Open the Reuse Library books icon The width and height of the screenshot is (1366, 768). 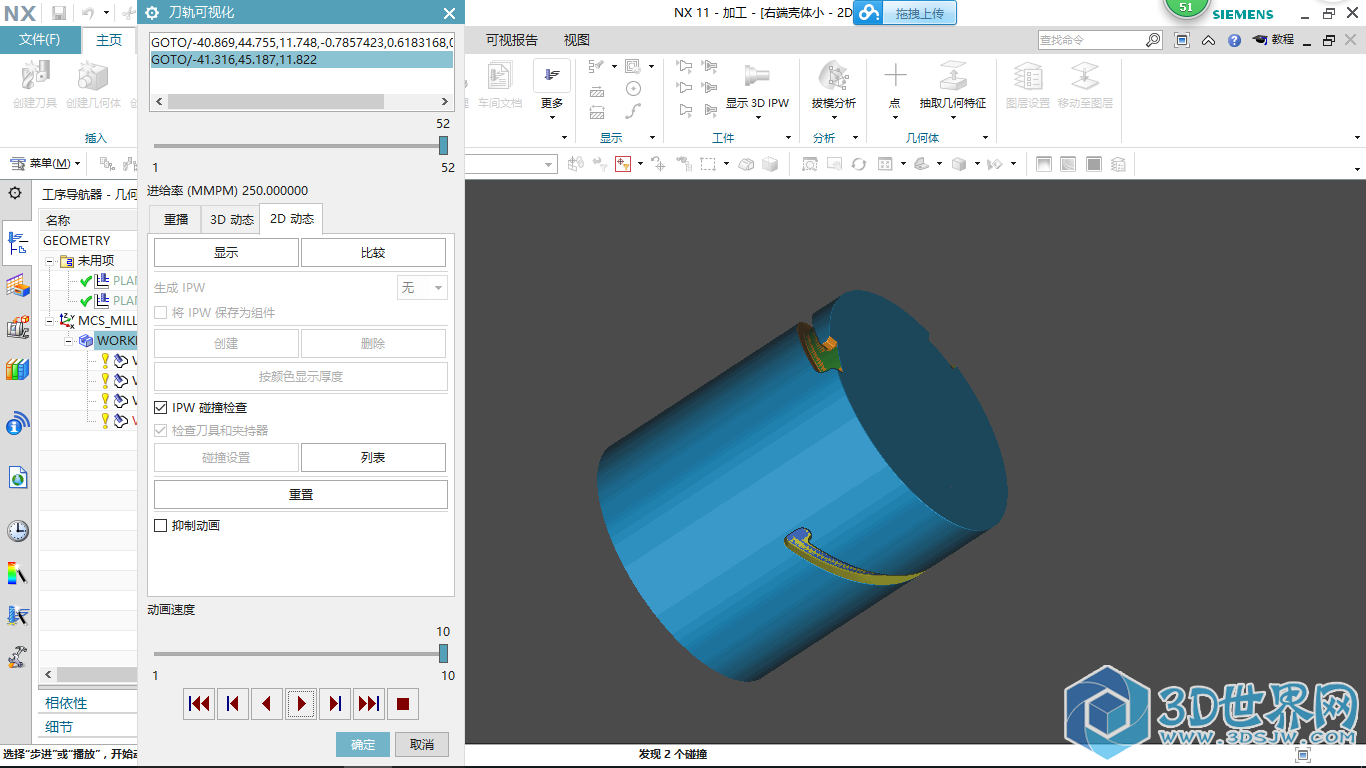[17, 370]
